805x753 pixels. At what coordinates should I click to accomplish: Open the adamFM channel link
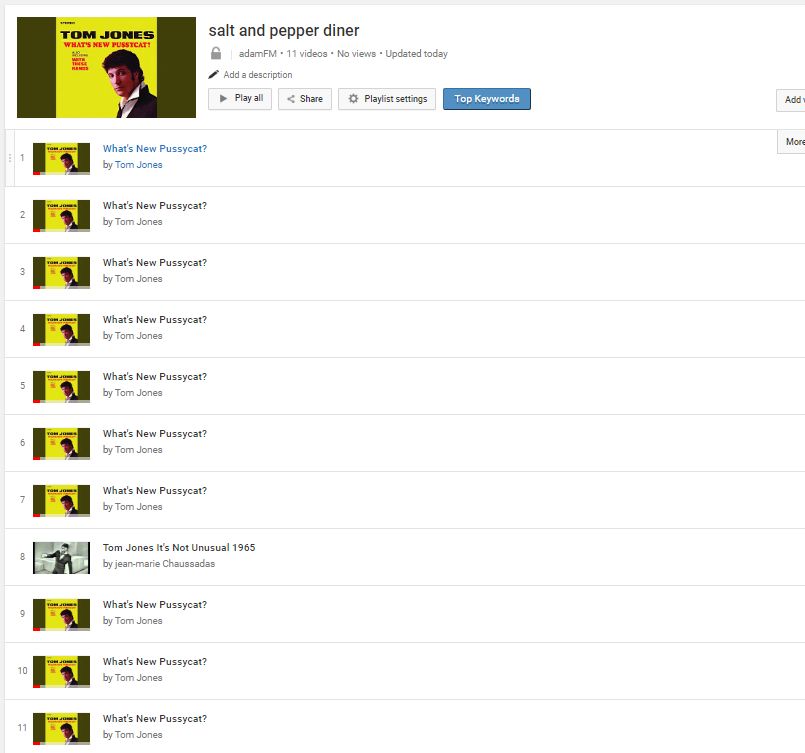pyautogui.click(x=259, y=54)
